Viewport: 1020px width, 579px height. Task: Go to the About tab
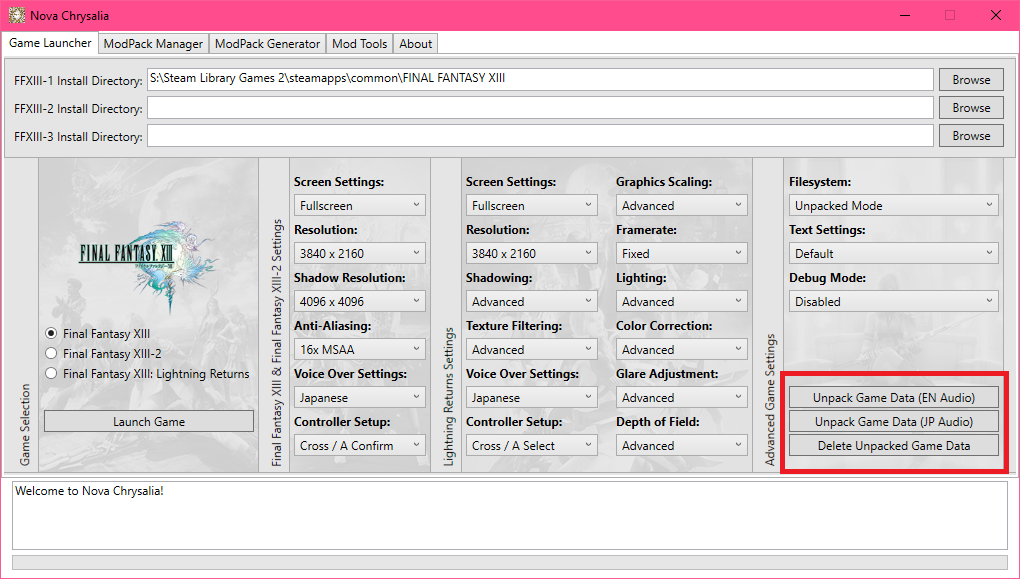click(416, 44)
